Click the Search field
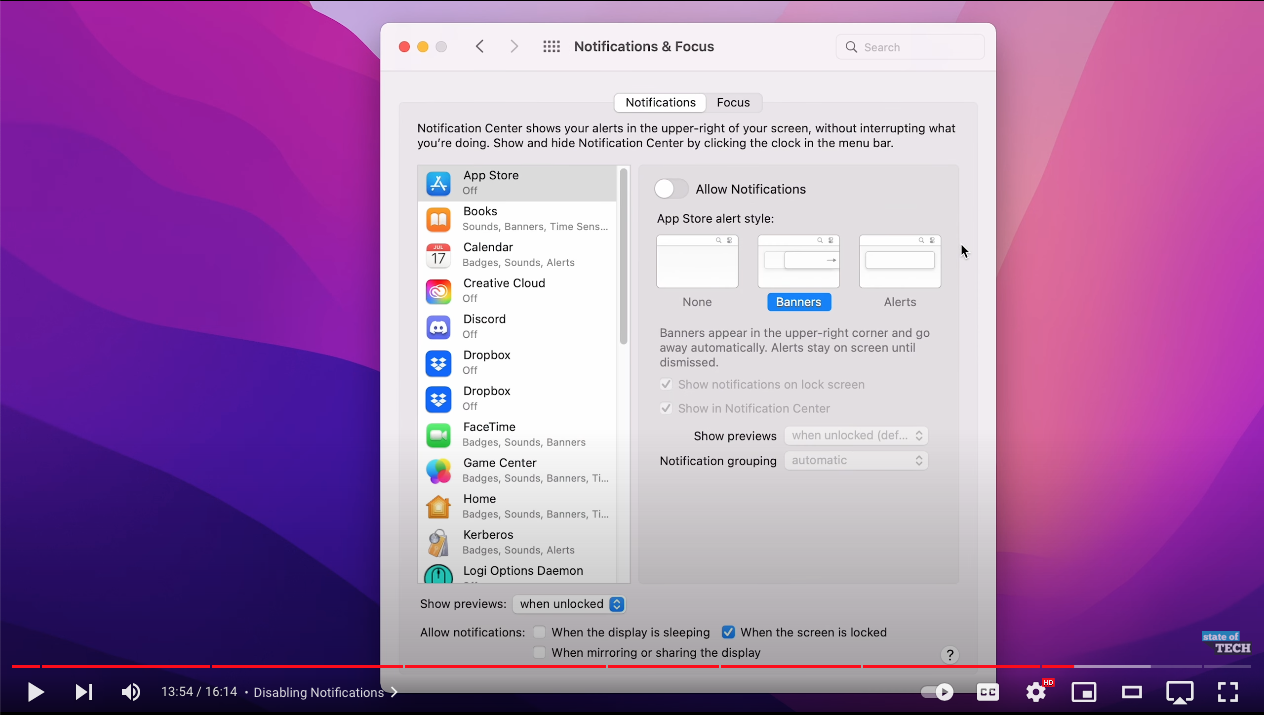This screenshot has height=715, width=1266. (x=910, y=47)
